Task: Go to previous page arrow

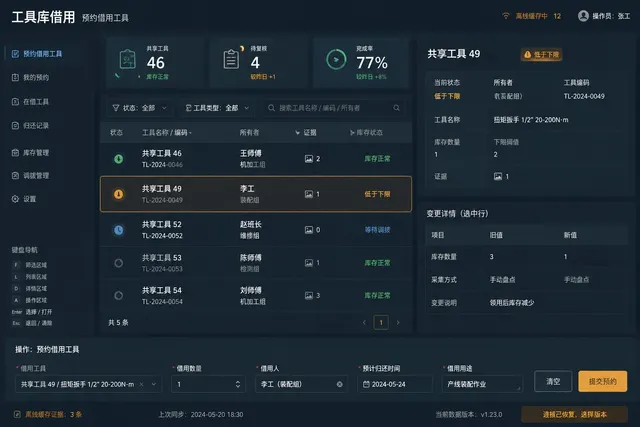Action: (x=364, y=322)
